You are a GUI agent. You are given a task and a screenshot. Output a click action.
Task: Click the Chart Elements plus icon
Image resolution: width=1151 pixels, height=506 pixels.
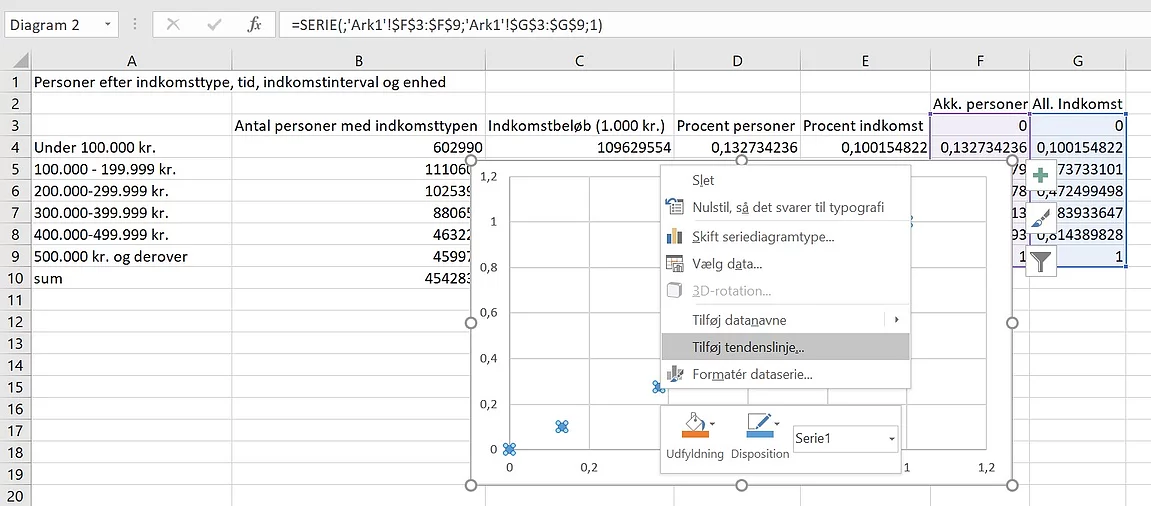click(1040, 175)
